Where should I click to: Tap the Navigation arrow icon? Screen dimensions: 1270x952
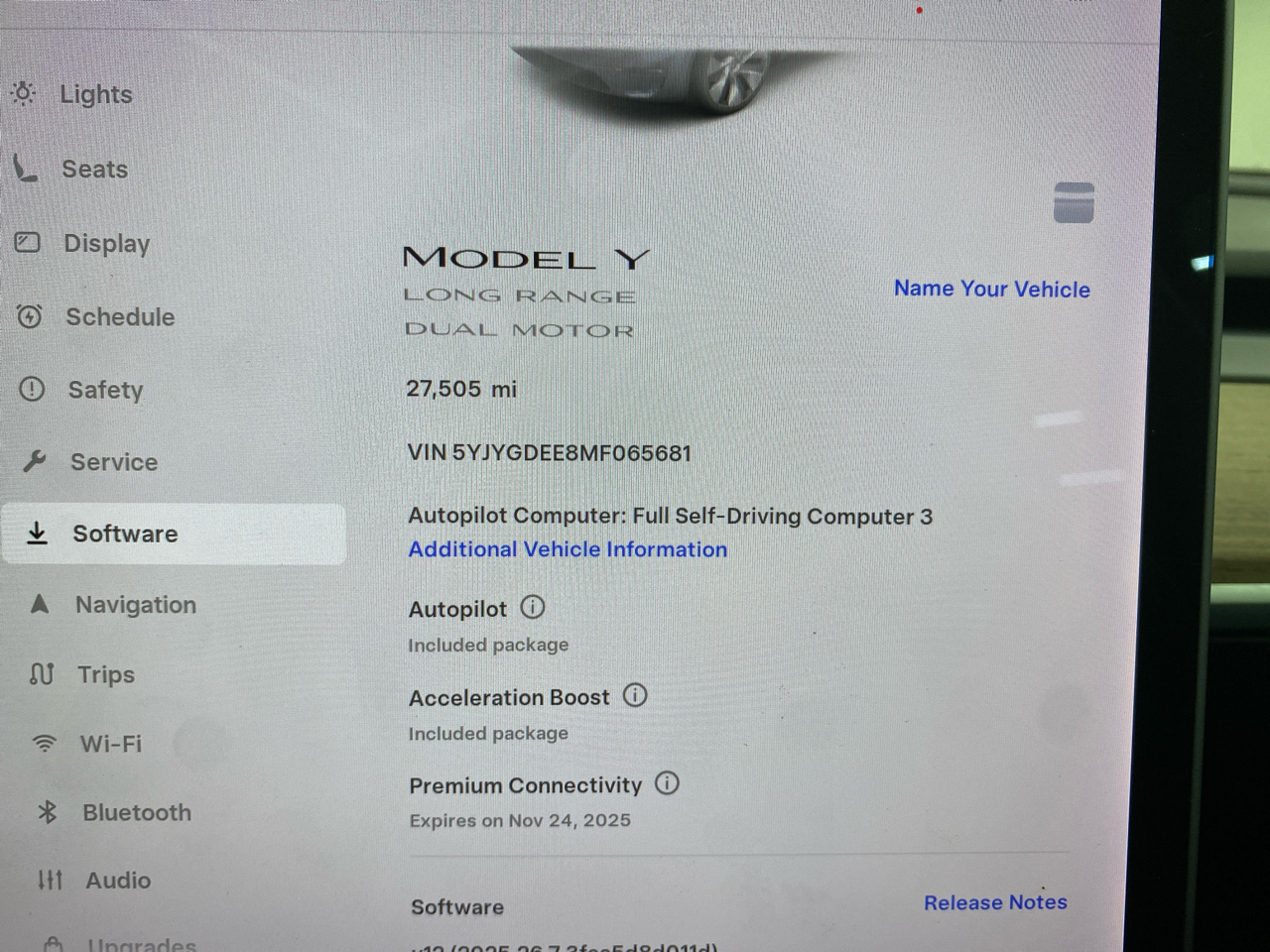[40, 604]
